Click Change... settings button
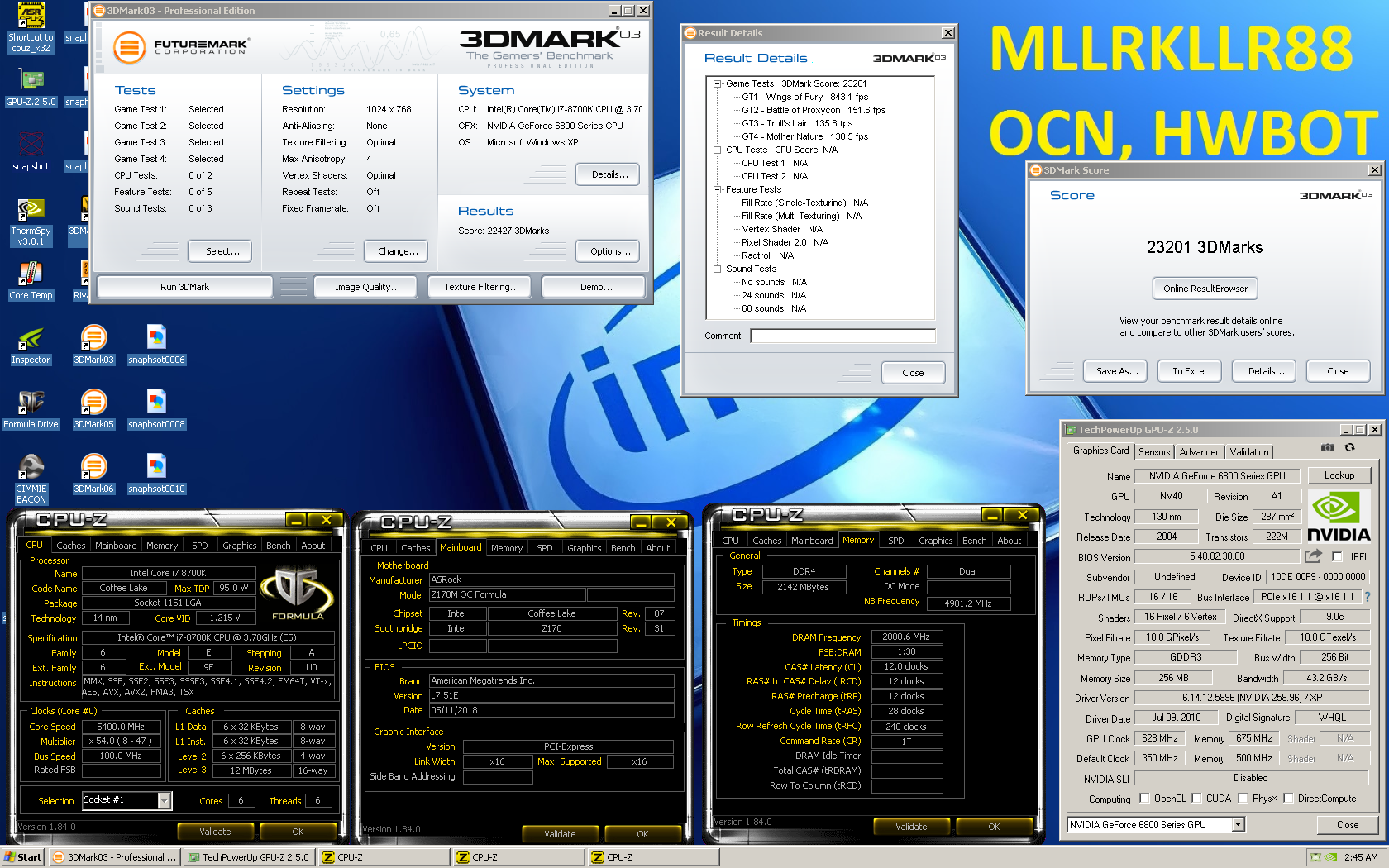Screen dimensions: 1389x868 pyautogui.click(x=398, y=251)
